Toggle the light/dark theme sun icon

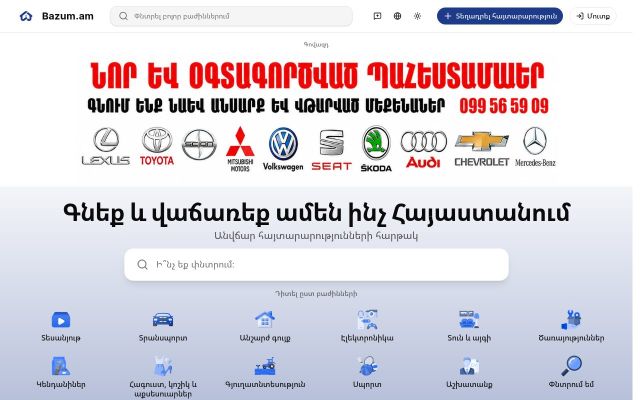(x=417, y=16)
